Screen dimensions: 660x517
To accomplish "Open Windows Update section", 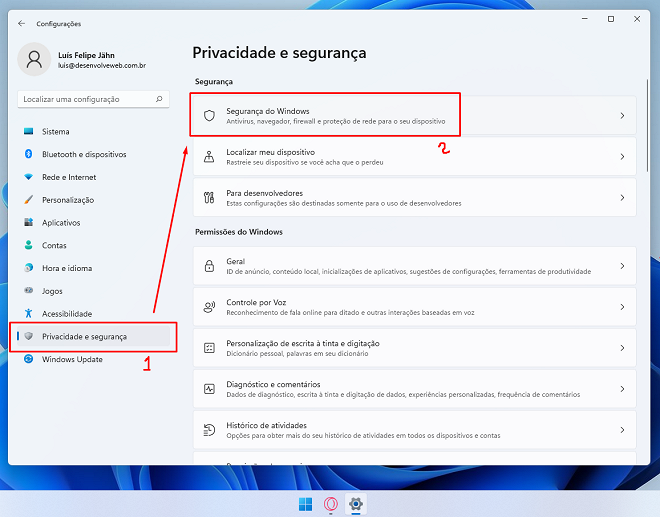I will (93, 359).
